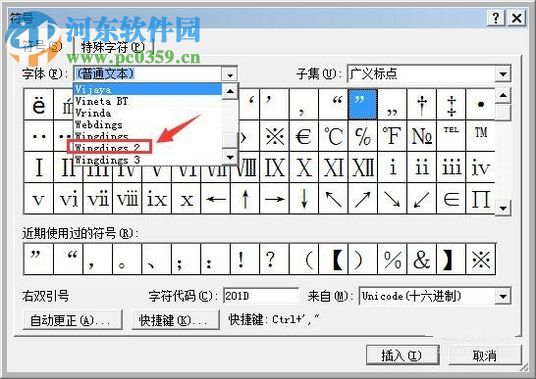Choose the highlighted right double quote in grid
Image resolution: width=536 pixels, height=379 pixels.
(363, 104)
